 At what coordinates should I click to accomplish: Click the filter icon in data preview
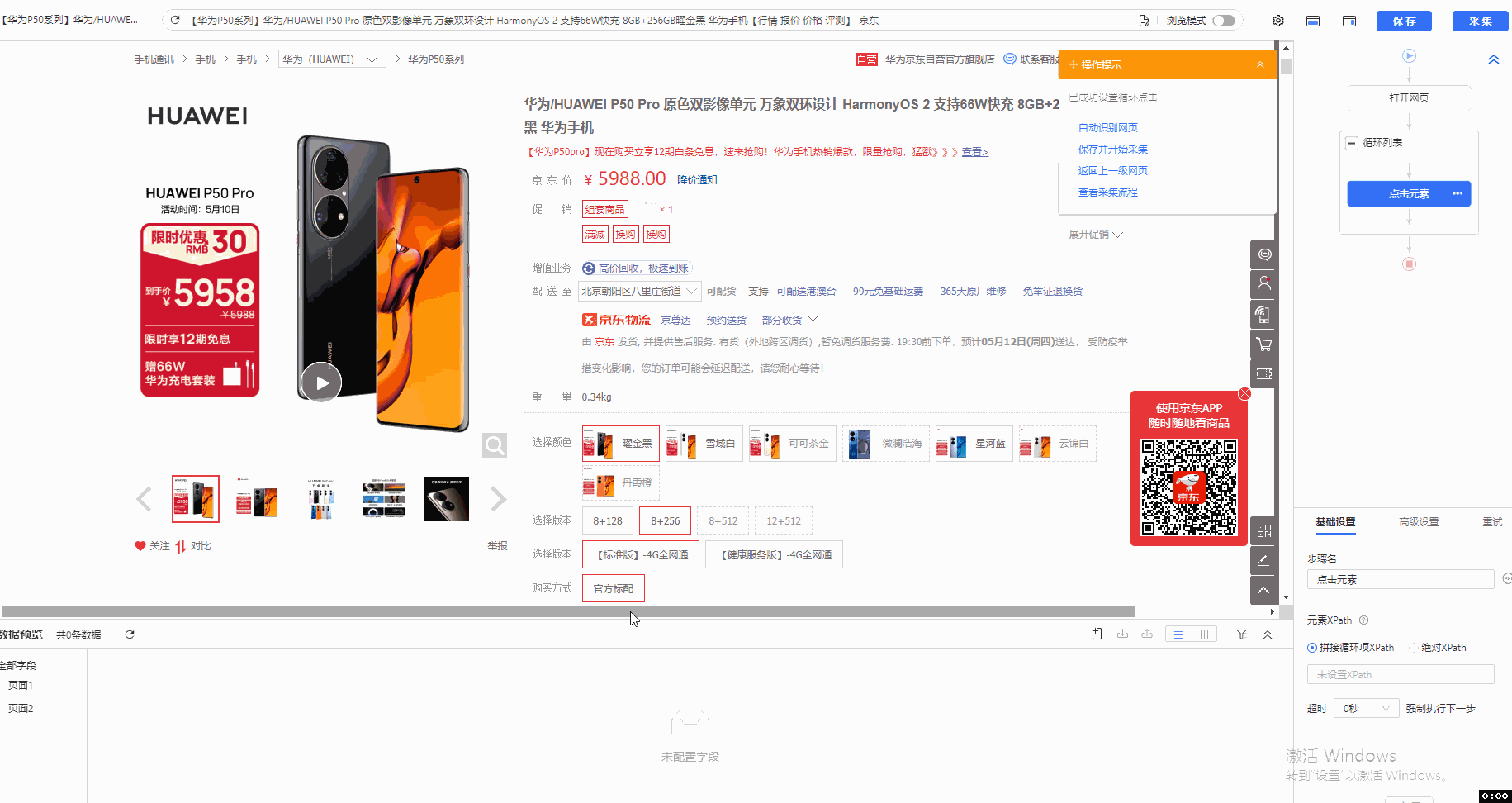click(1241, 634)
